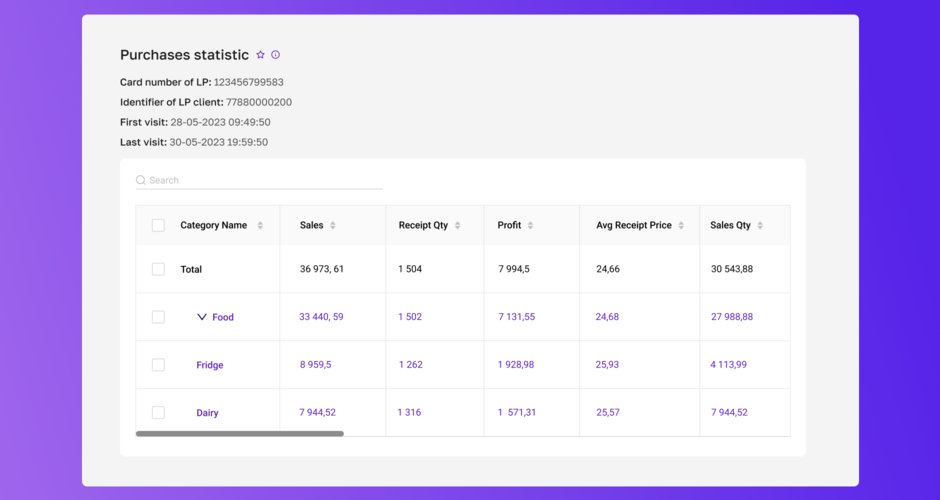Tick the Fridge row checkbox
The width and height of the screenshot is (940, 500).
click(158, 365)
